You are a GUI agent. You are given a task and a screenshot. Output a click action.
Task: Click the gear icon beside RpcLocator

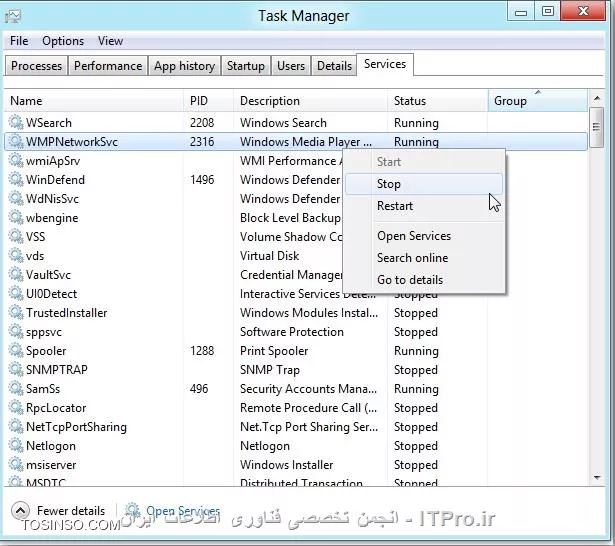tap(16, 408)
